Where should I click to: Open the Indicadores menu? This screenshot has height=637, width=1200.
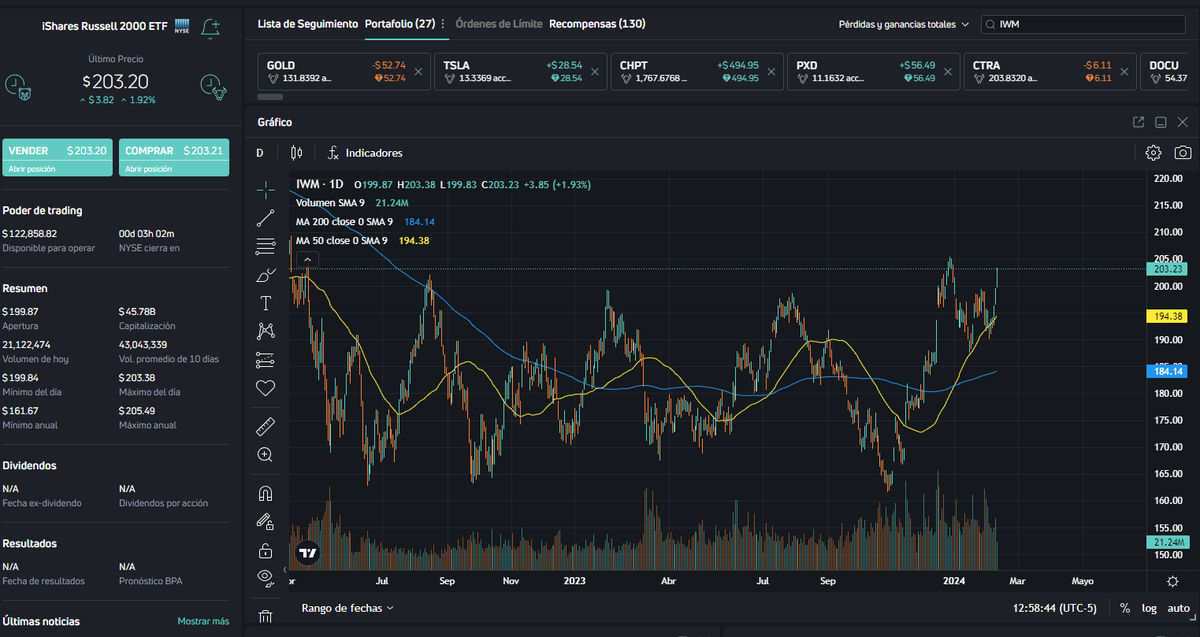365,153
